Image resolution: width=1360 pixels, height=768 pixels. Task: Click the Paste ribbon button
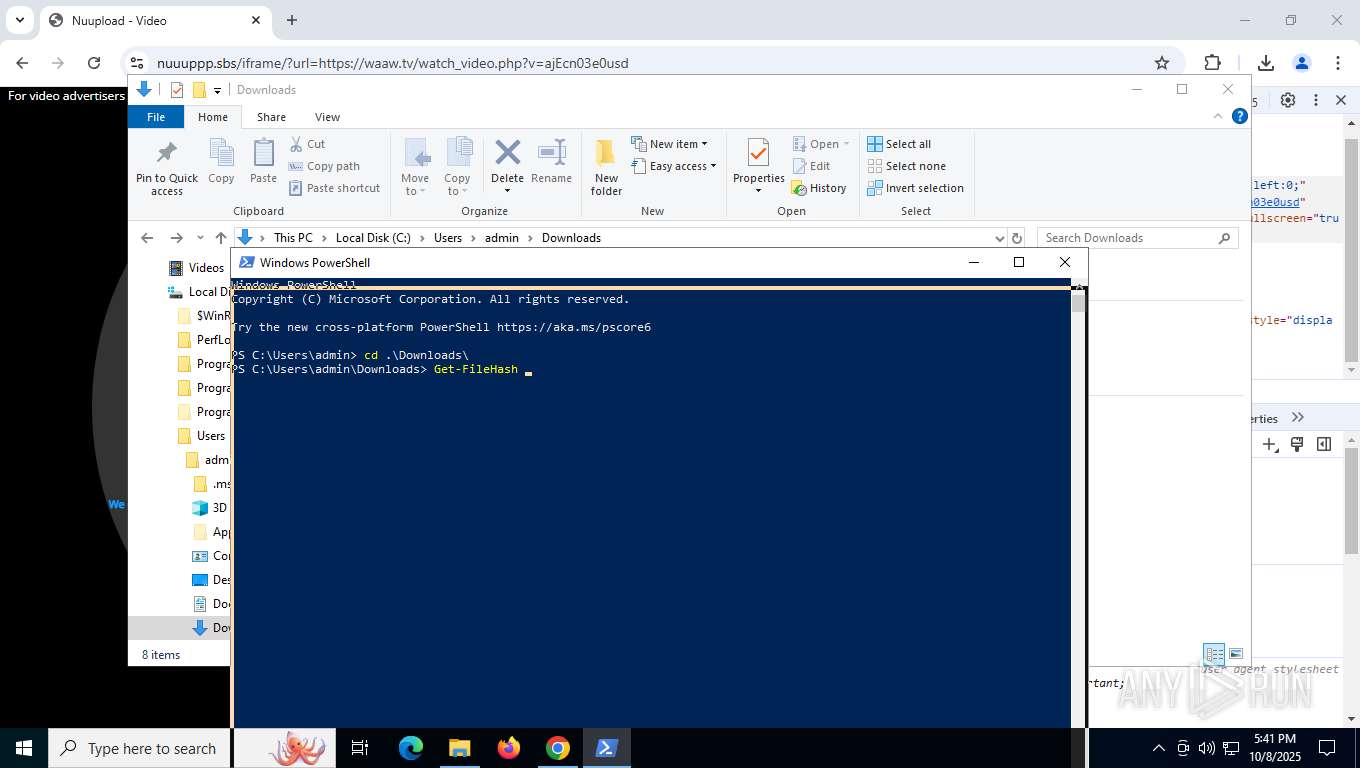tap(263, 162)
